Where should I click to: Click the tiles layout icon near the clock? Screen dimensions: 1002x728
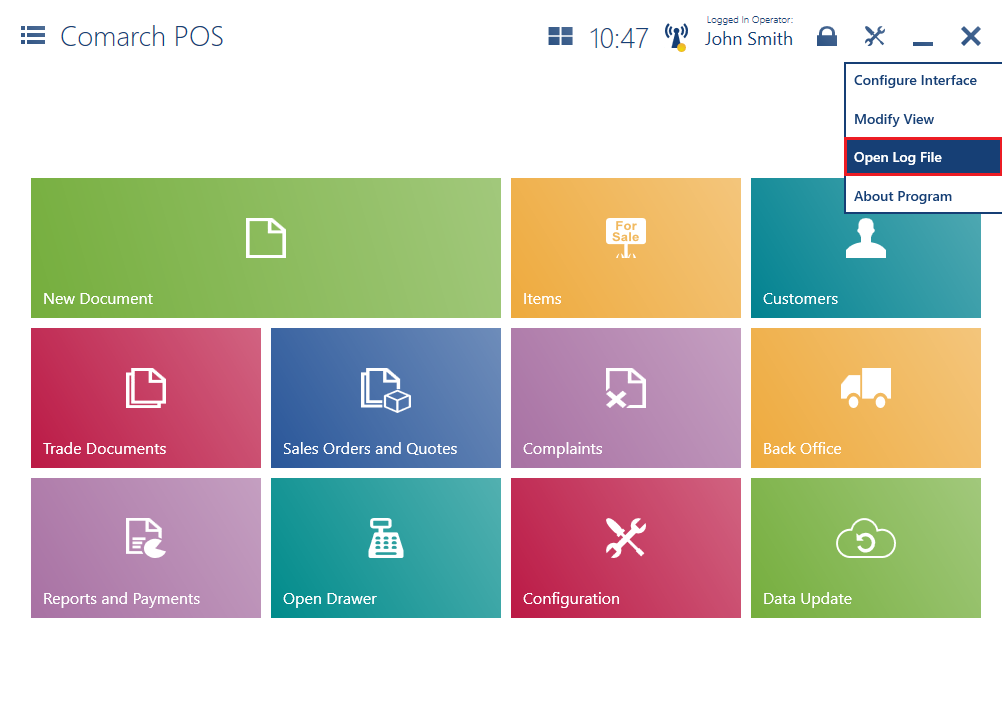[x=560, y=36]
